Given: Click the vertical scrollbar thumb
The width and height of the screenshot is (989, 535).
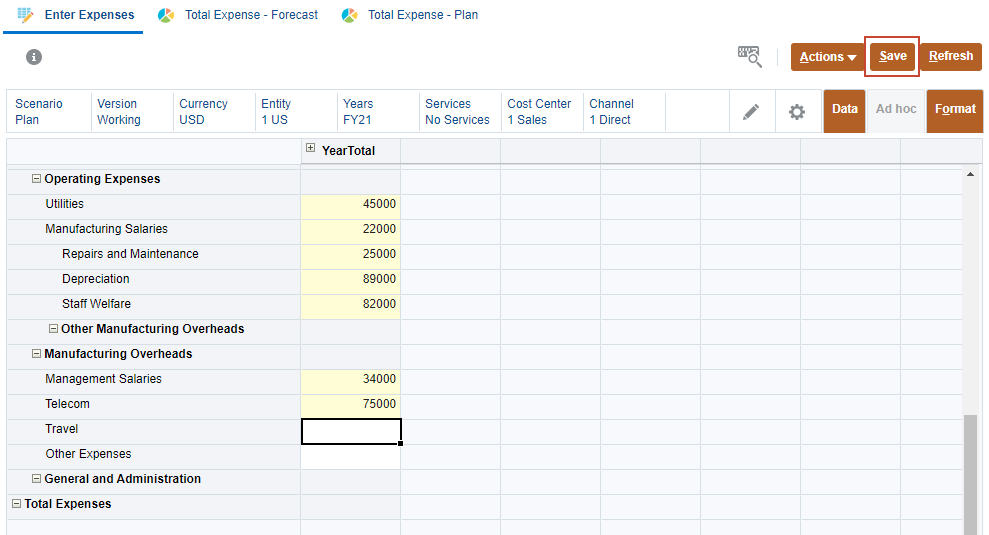Looking at the screenshot, I should [970, 474].
